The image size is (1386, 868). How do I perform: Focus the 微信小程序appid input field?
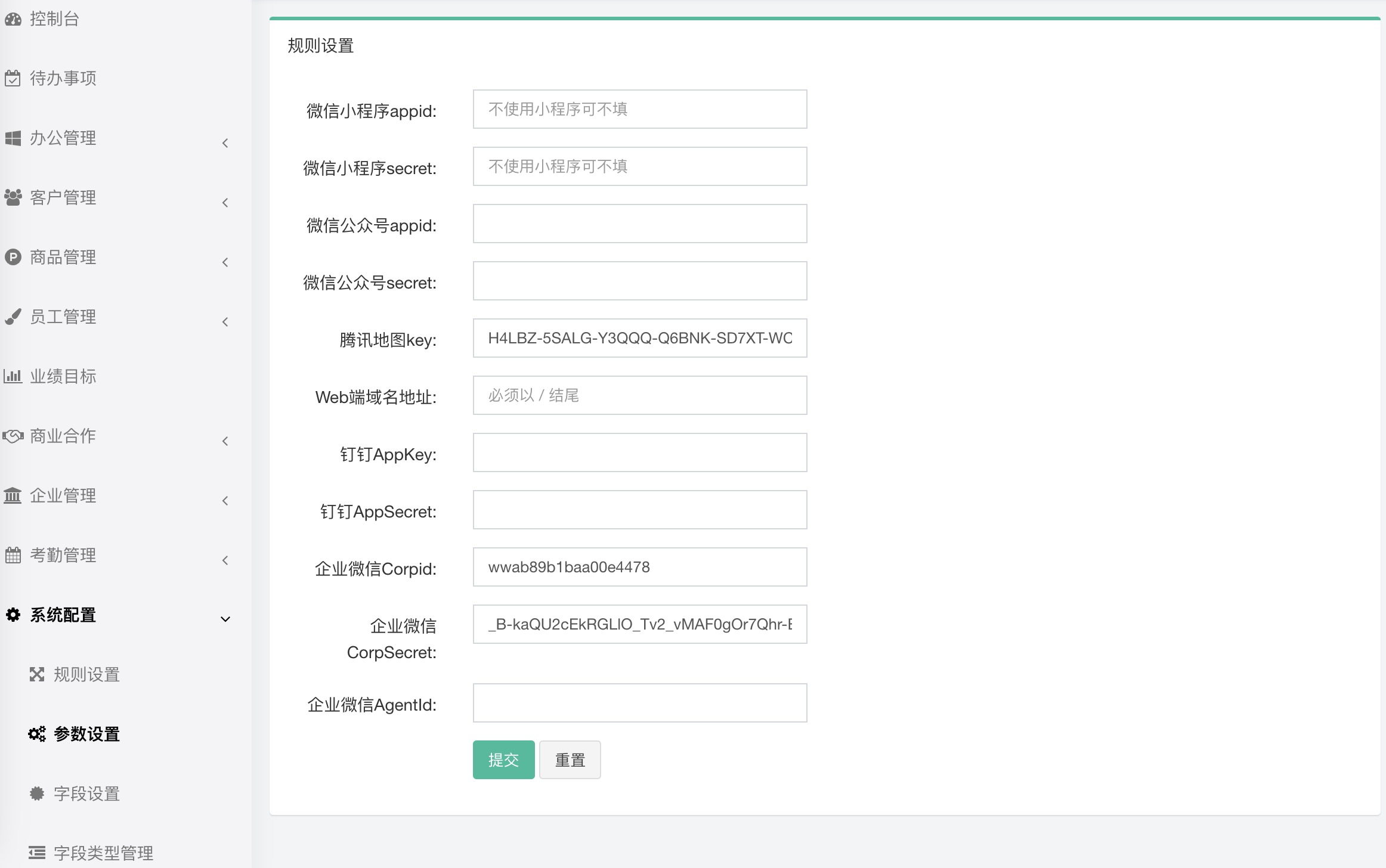pos(639,109)
